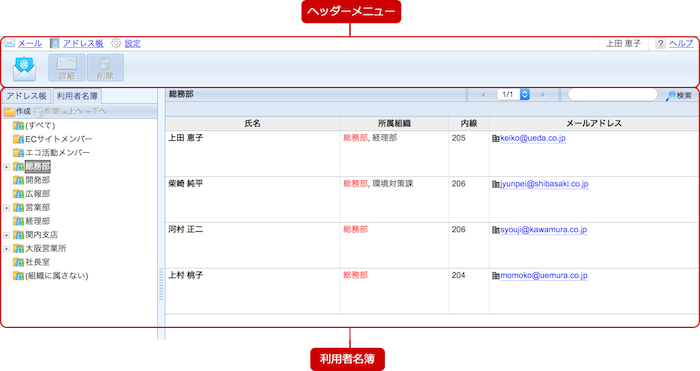Image resolution: width=700 pixels, height=371 pixels.
Task: Select 開発部 in the tree
Action: click(38, 180)
